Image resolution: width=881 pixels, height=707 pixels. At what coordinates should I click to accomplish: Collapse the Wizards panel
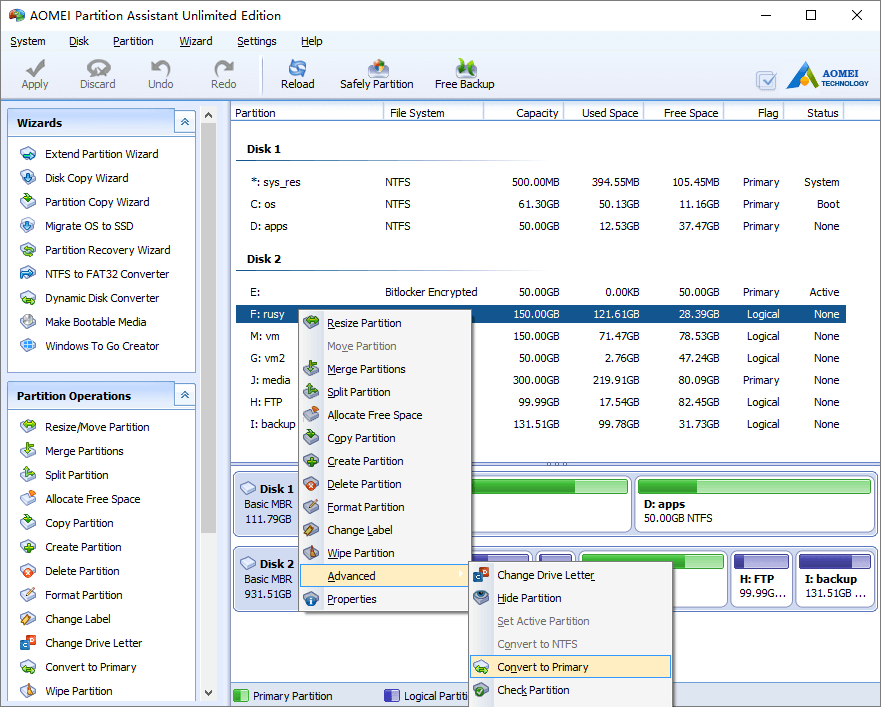pyautogui.click(x=184, y=122)
